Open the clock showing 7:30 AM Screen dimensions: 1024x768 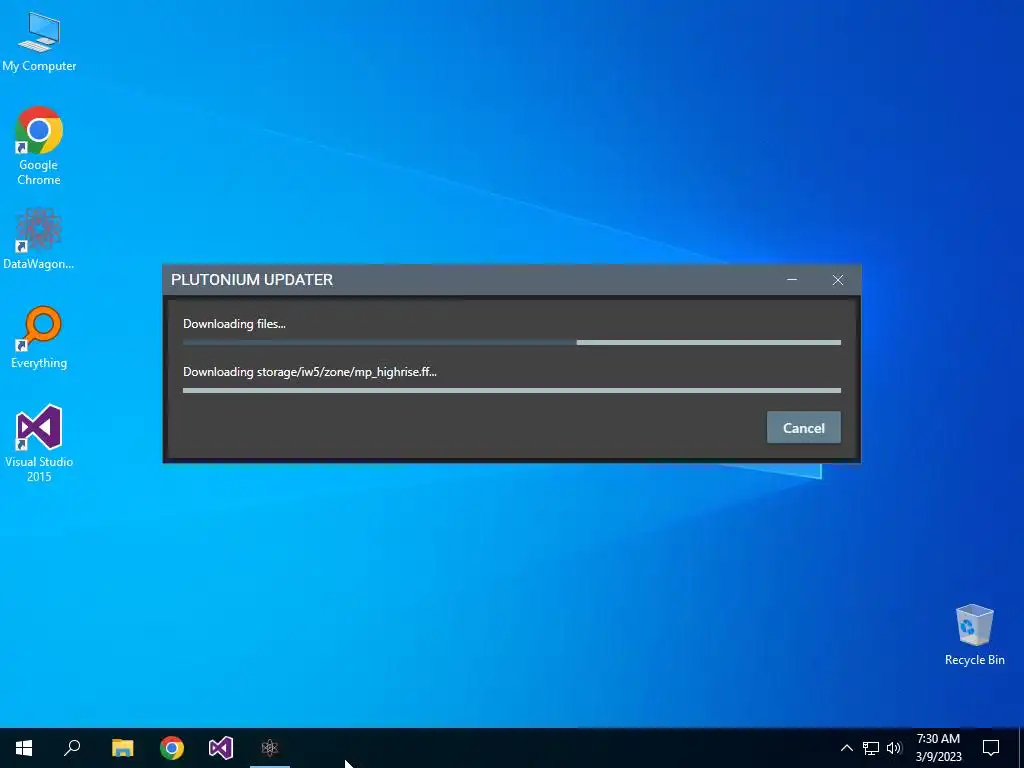click(x=938, y=748)
